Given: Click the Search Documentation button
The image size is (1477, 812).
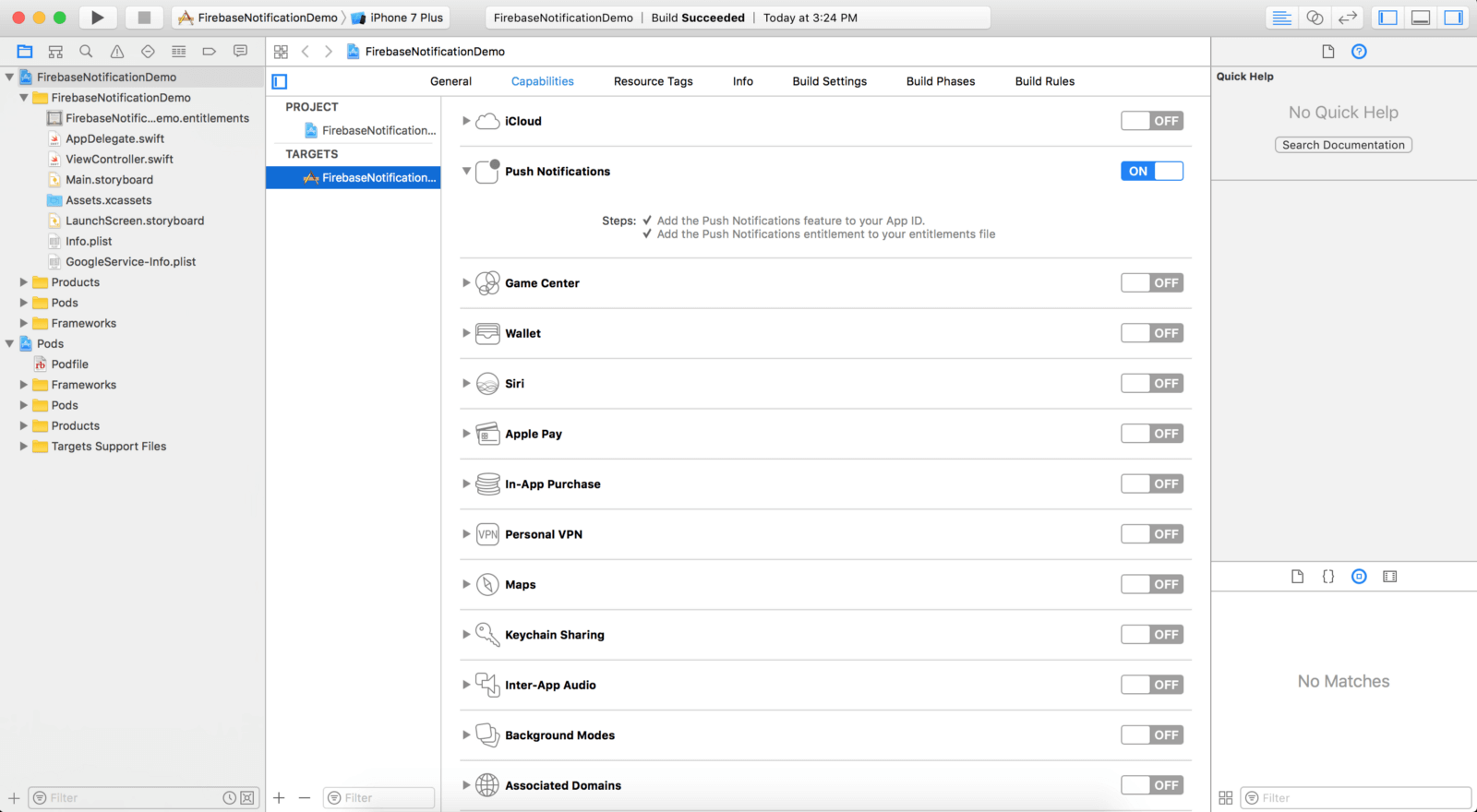Looking at the screenshot, I should click(x=1343, y=145).
